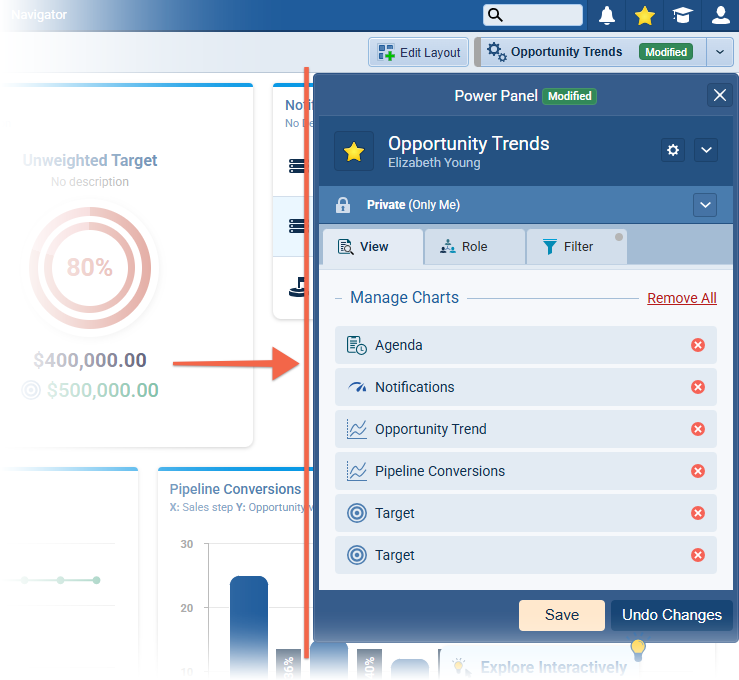Remove the Pipeline Conversions chart
Image resolution: width=739 pixels, height=680 pixels.
click(x=698, y=471)
